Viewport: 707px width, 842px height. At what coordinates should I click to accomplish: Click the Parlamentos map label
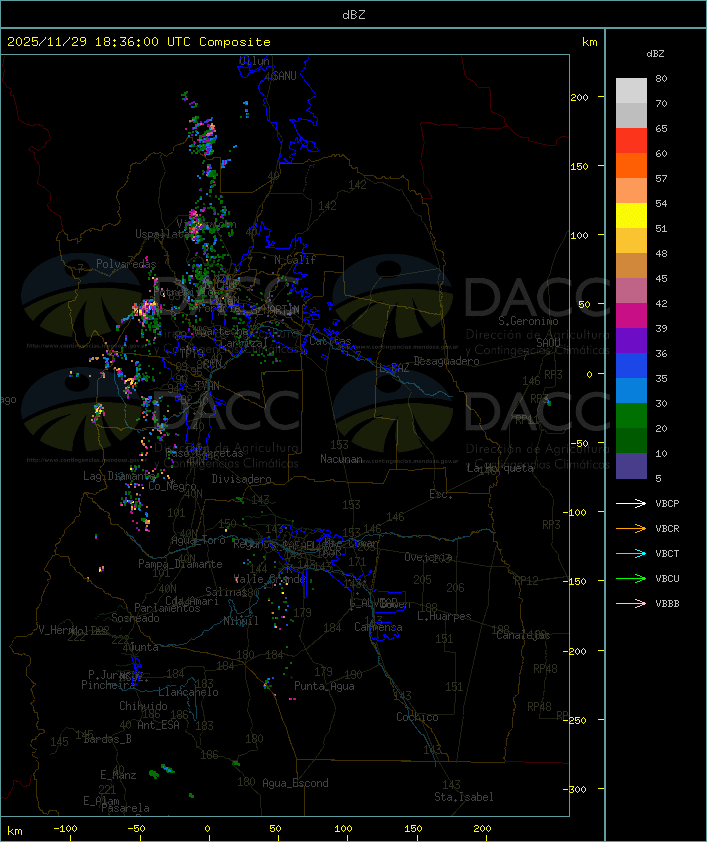coord(167,608)
